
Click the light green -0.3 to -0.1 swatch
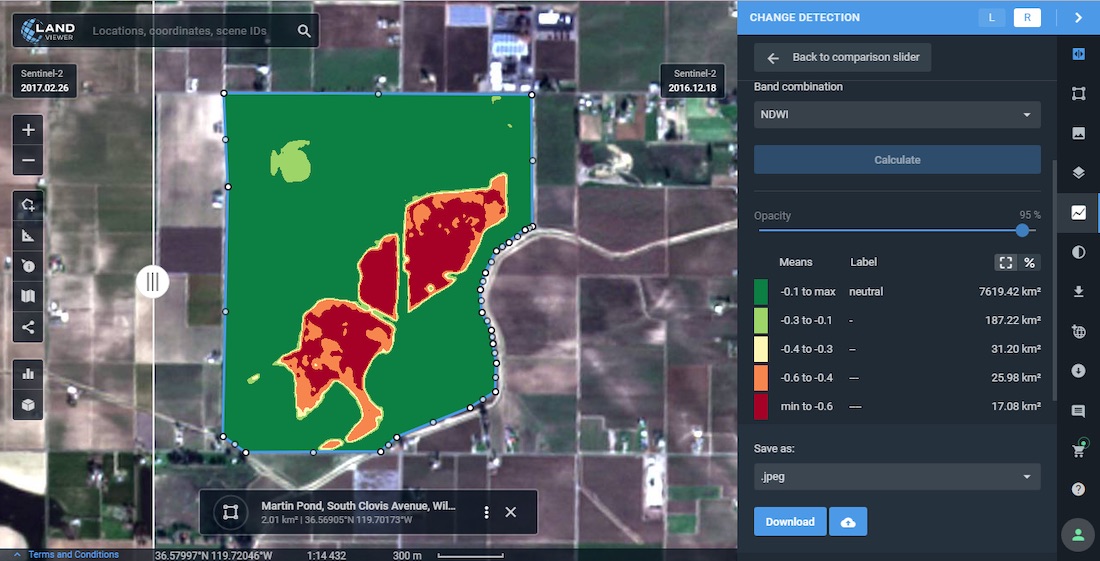click(760, 320)
